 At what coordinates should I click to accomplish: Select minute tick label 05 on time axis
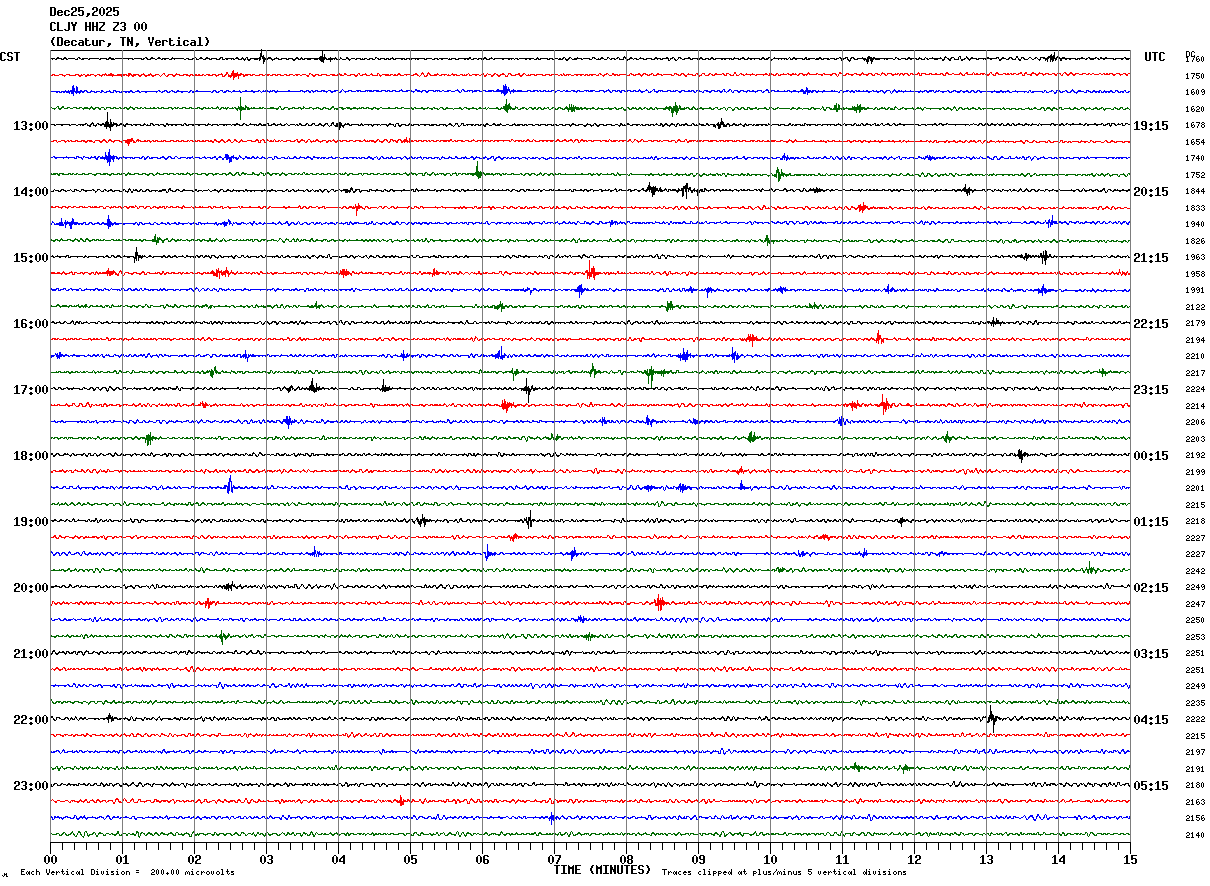coord(410,859)
